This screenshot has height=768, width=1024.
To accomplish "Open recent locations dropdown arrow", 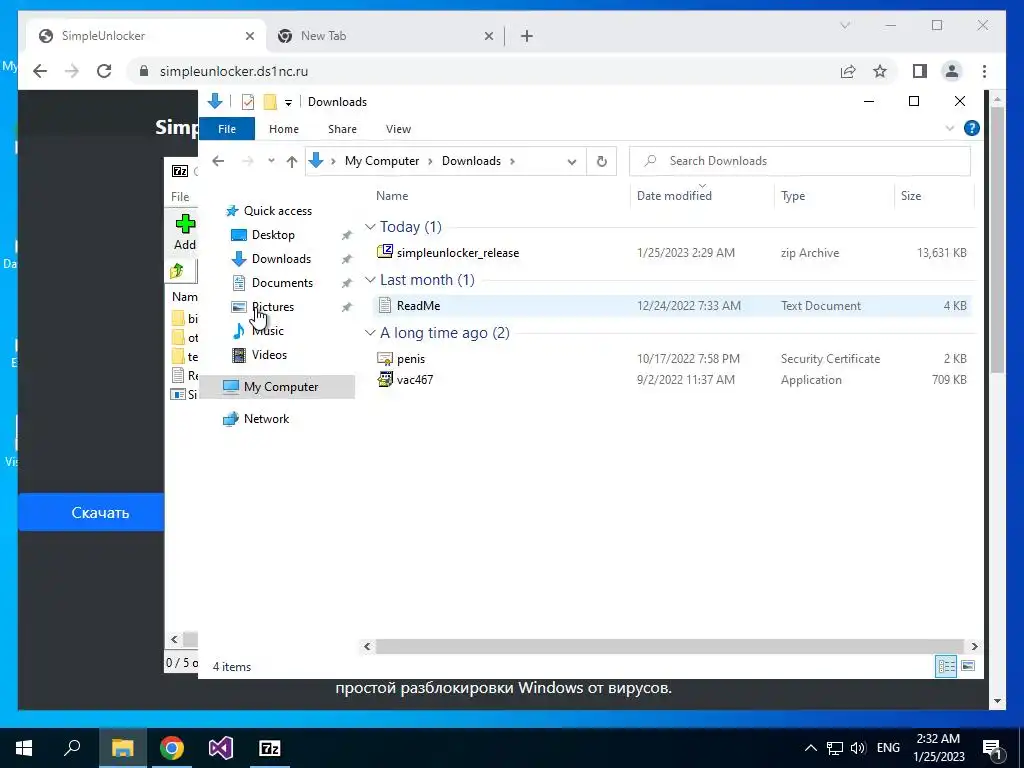I will pos(271,161).
